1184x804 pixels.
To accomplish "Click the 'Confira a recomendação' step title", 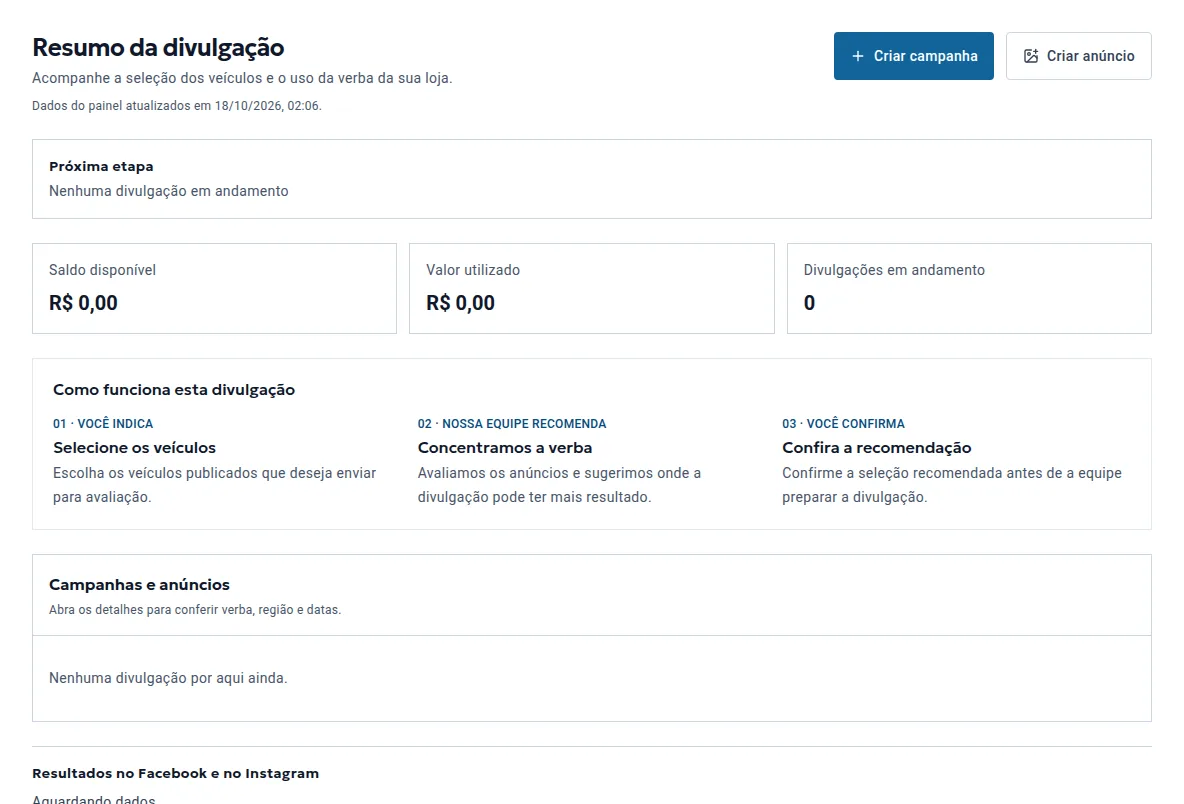I will 877,448.
